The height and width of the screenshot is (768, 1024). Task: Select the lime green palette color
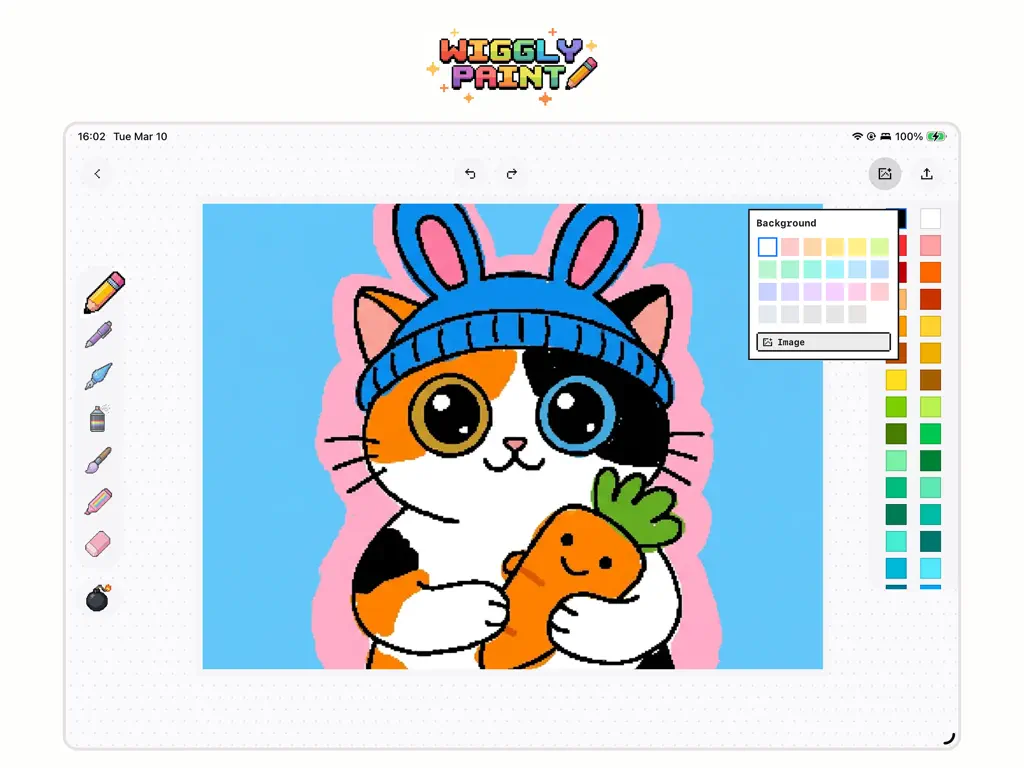(x=896, y=407)
